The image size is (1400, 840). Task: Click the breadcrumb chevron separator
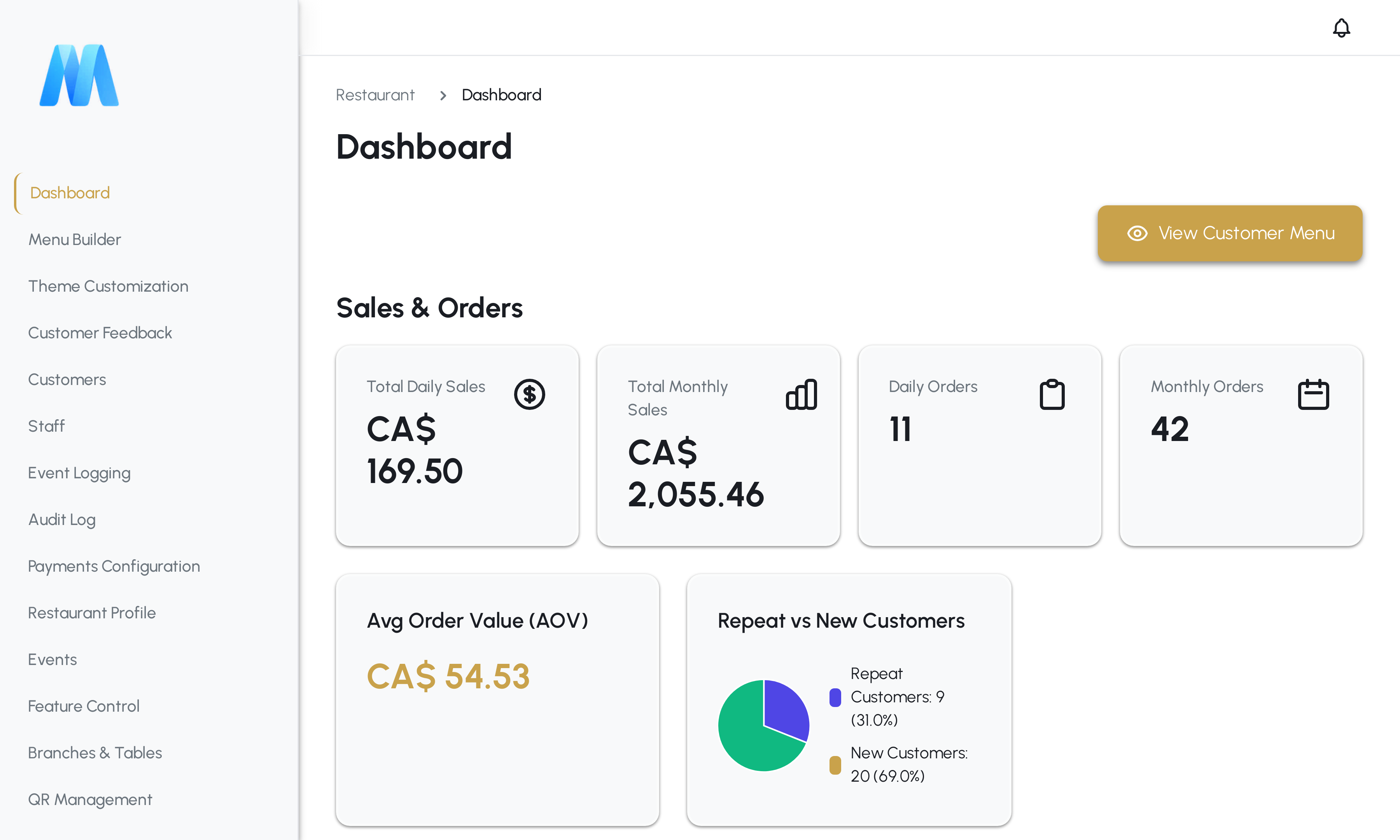click(x=443, y=95)
